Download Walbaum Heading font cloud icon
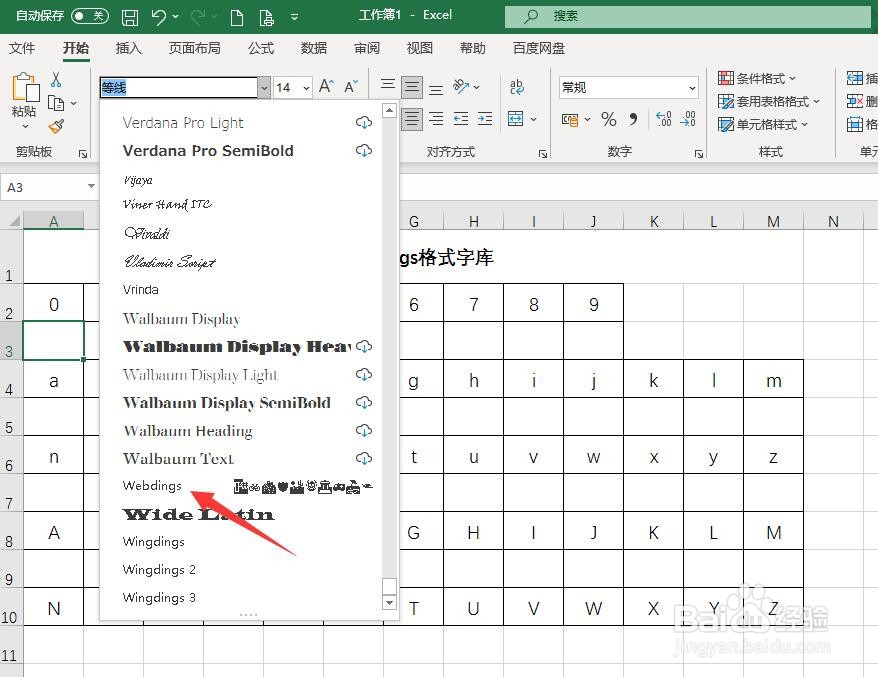This screenshot has height=677, width=878. (x=364, y=430)
